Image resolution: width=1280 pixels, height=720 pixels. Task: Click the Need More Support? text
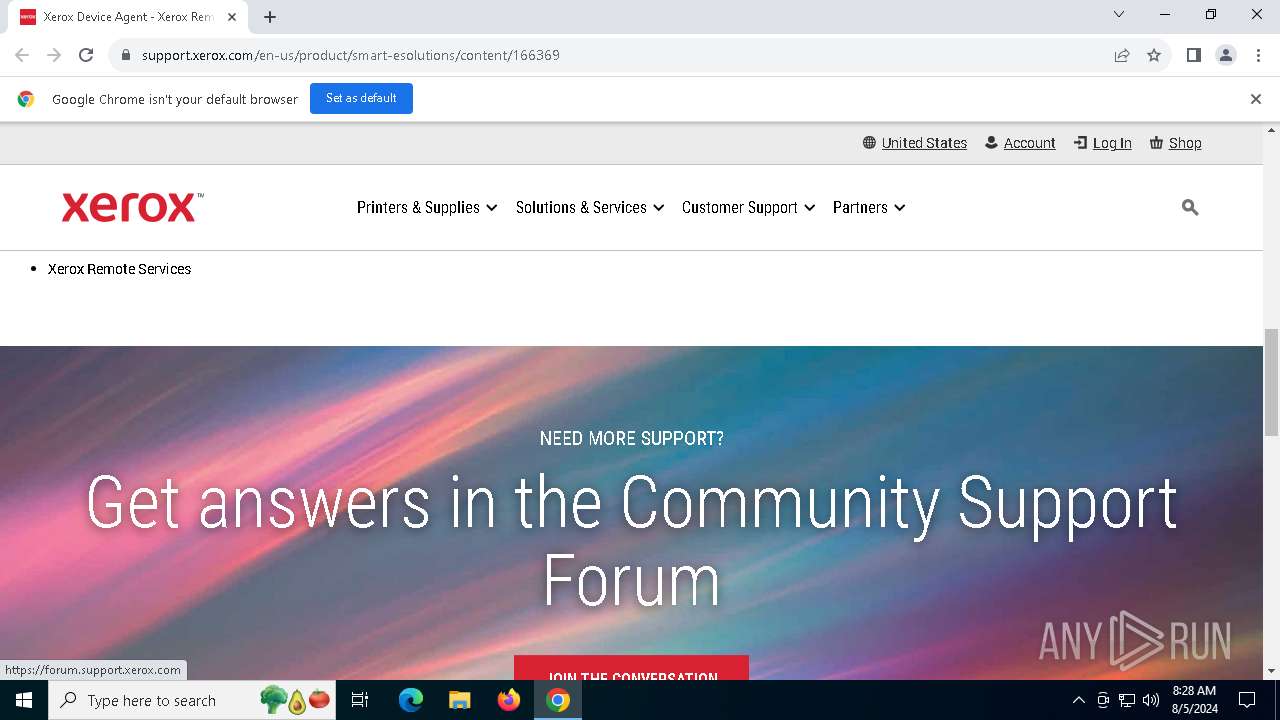(631, 438)
